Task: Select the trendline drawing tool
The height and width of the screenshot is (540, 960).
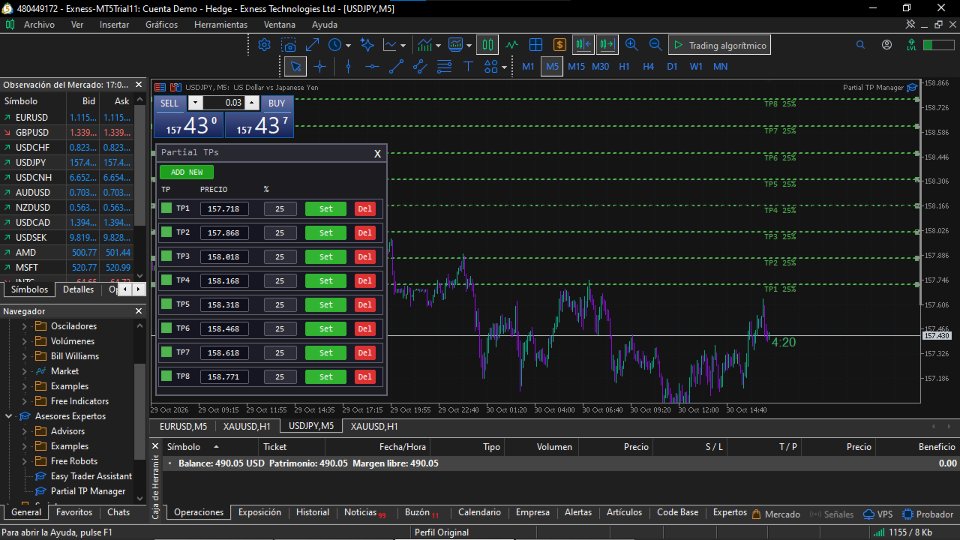Action: click(396, 66)
